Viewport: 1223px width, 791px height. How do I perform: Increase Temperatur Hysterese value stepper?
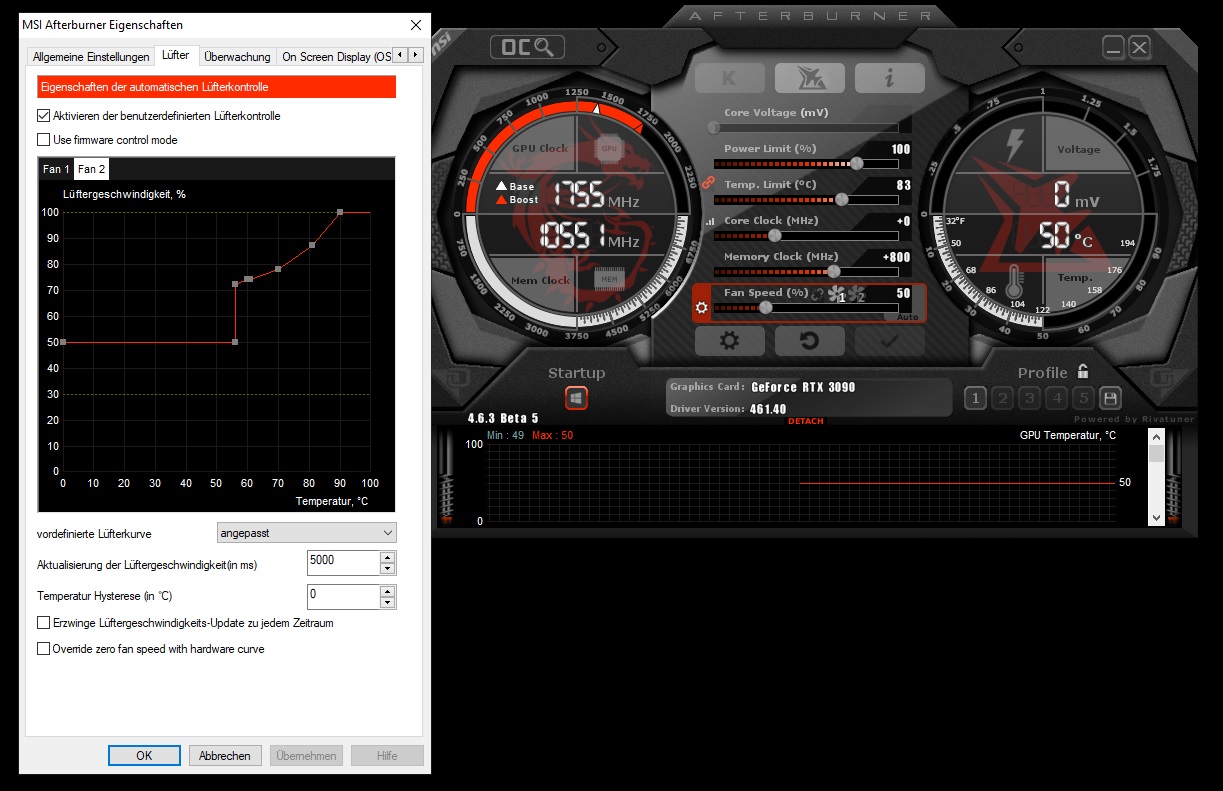388,591
